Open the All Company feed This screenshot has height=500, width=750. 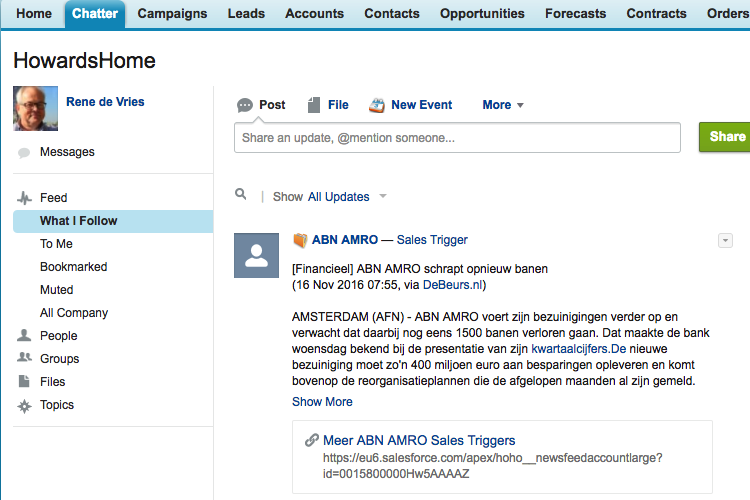74,313
